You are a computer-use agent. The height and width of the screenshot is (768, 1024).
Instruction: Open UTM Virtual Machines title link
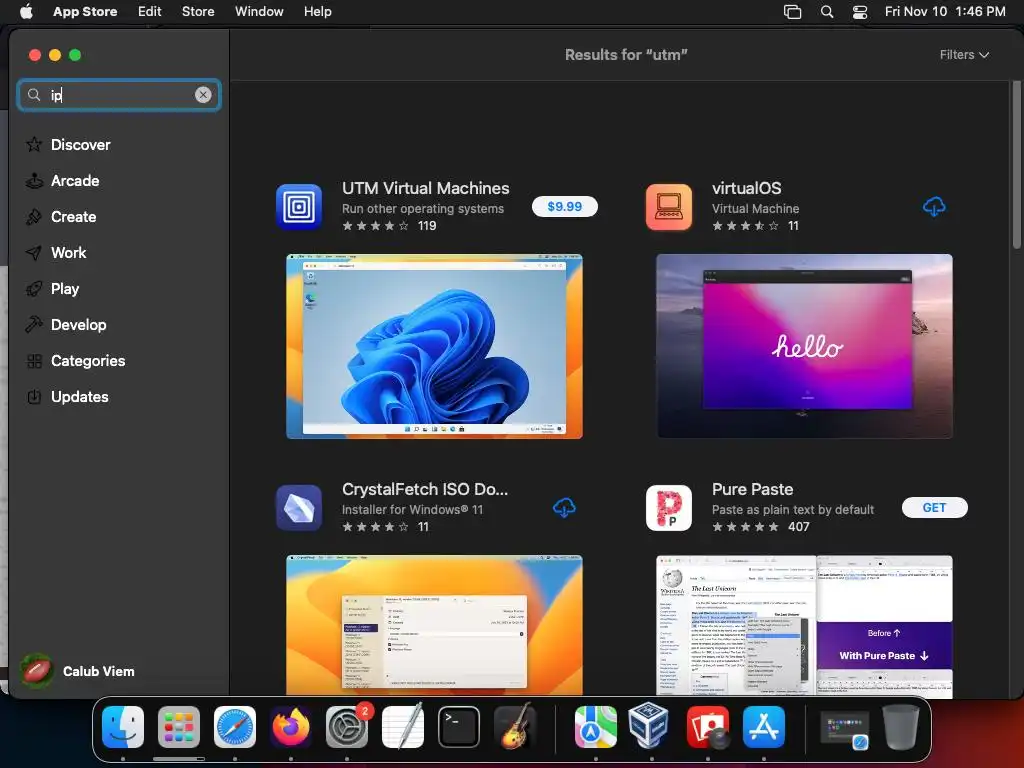[x=426, y=188]
